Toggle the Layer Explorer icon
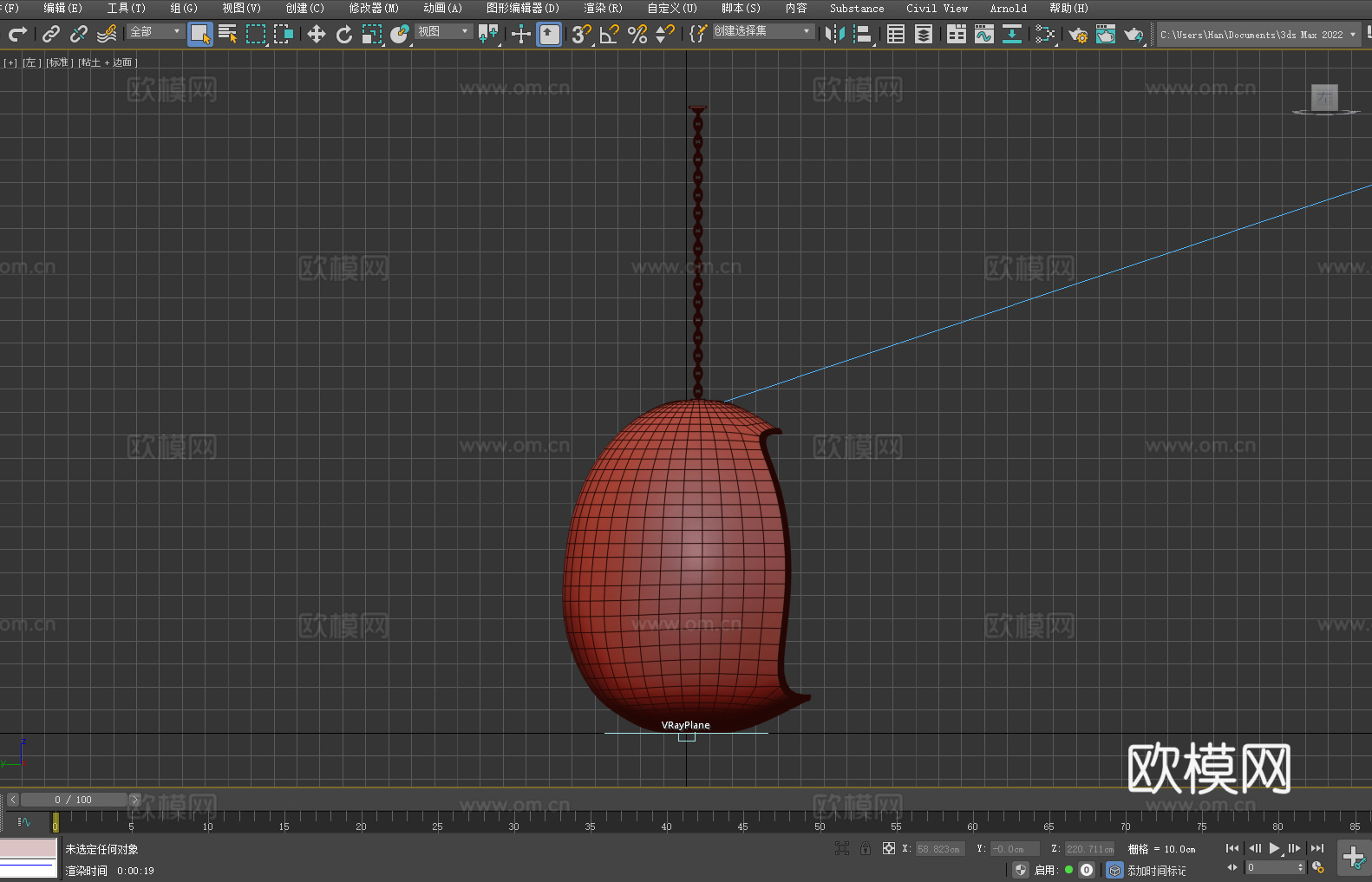The height and width of the screenshot is (882, 1372). pyautogui.click(x=924, y=34)
